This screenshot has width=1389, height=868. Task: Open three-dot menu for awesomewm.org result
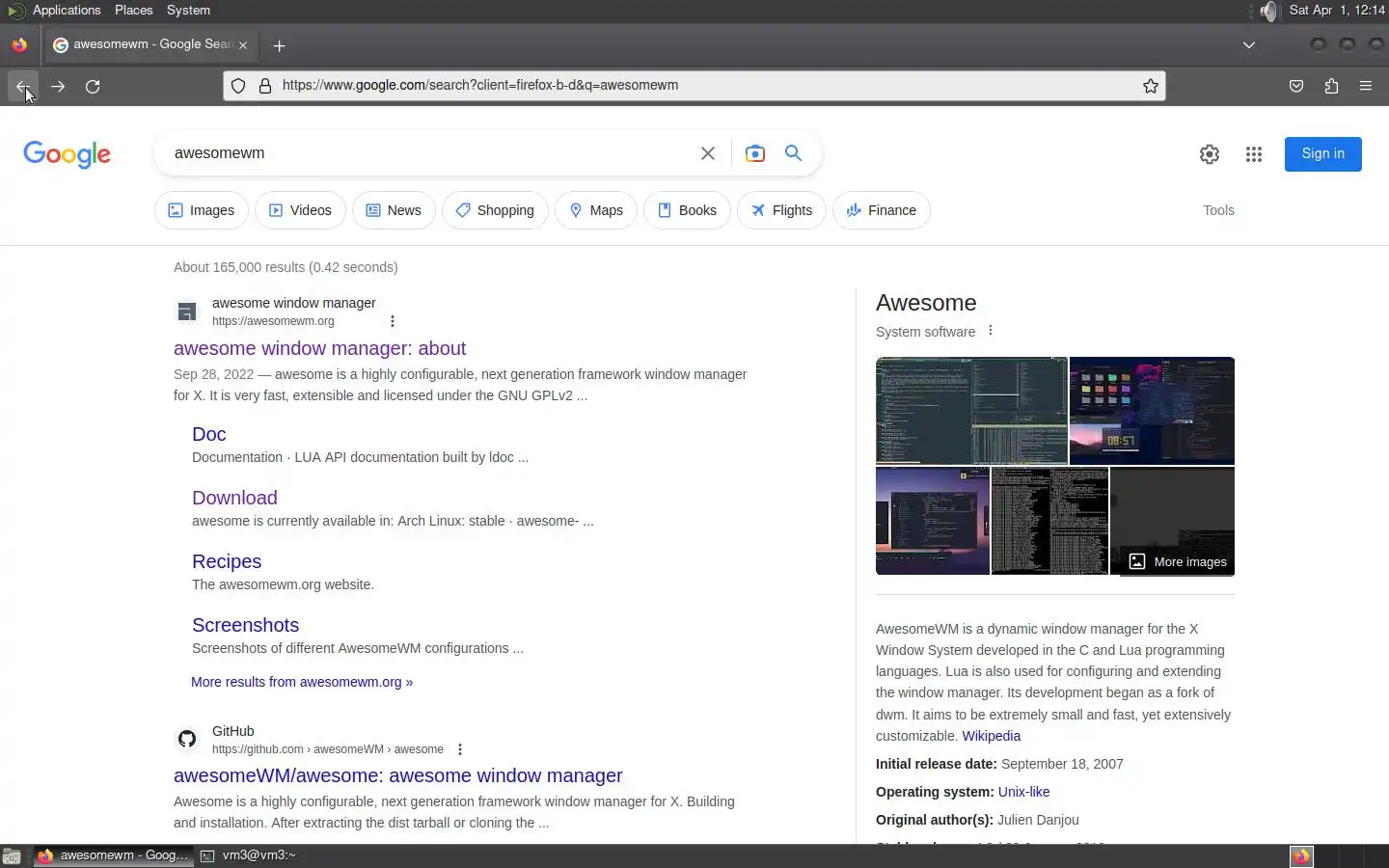(x=392, y=321)
